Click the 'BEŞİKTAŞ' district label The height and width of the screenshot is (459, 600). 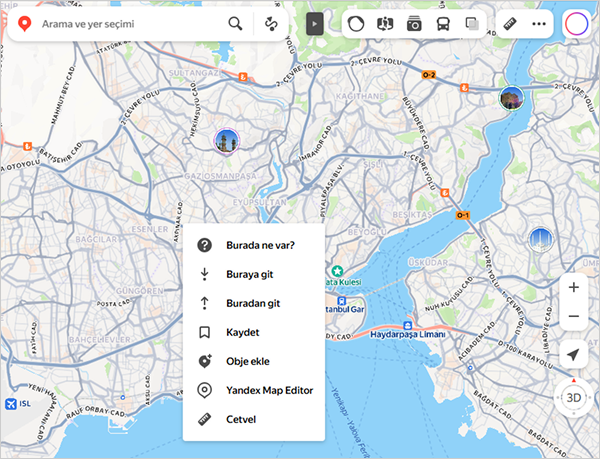click(412, 215)
